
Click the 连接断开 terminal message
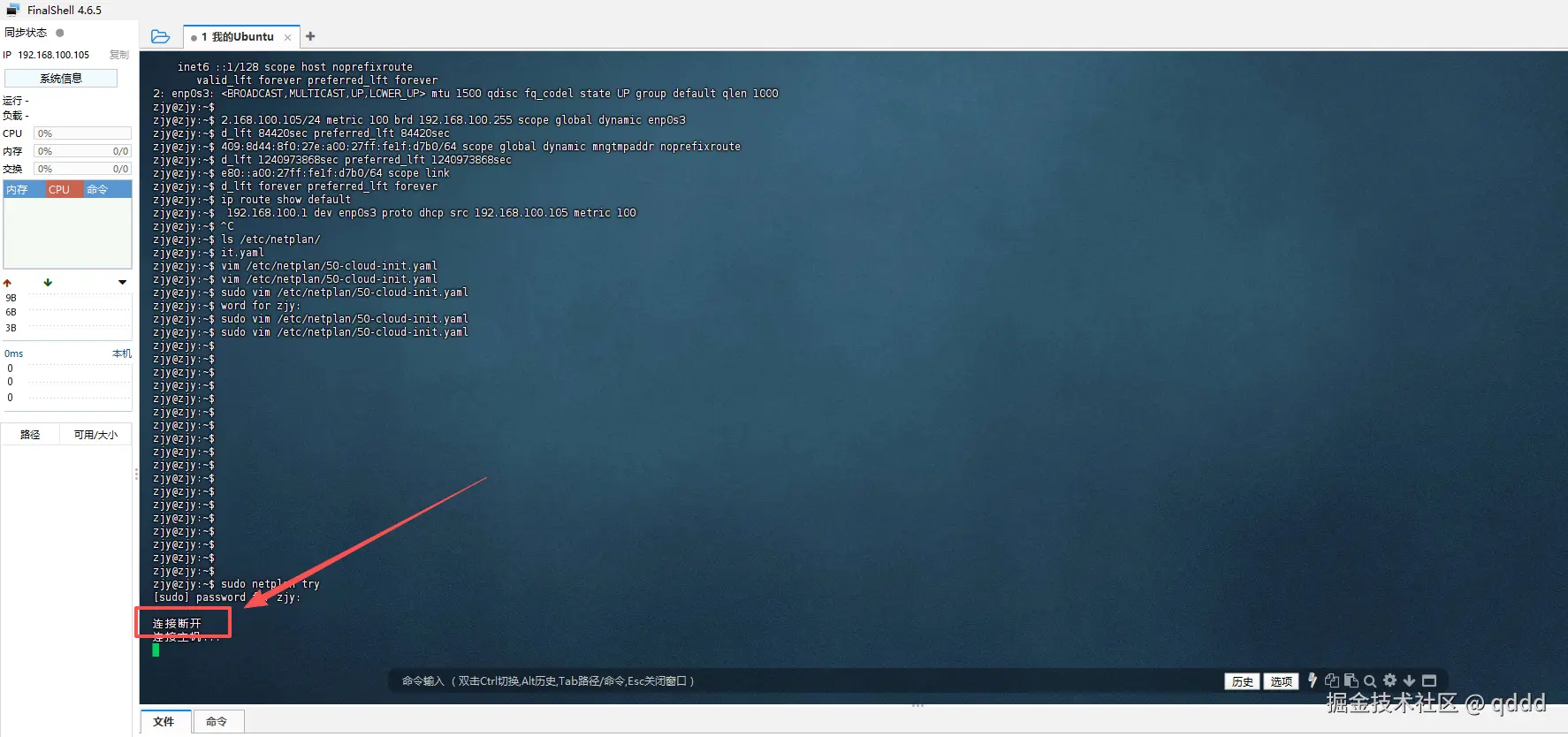coord(177,624)
